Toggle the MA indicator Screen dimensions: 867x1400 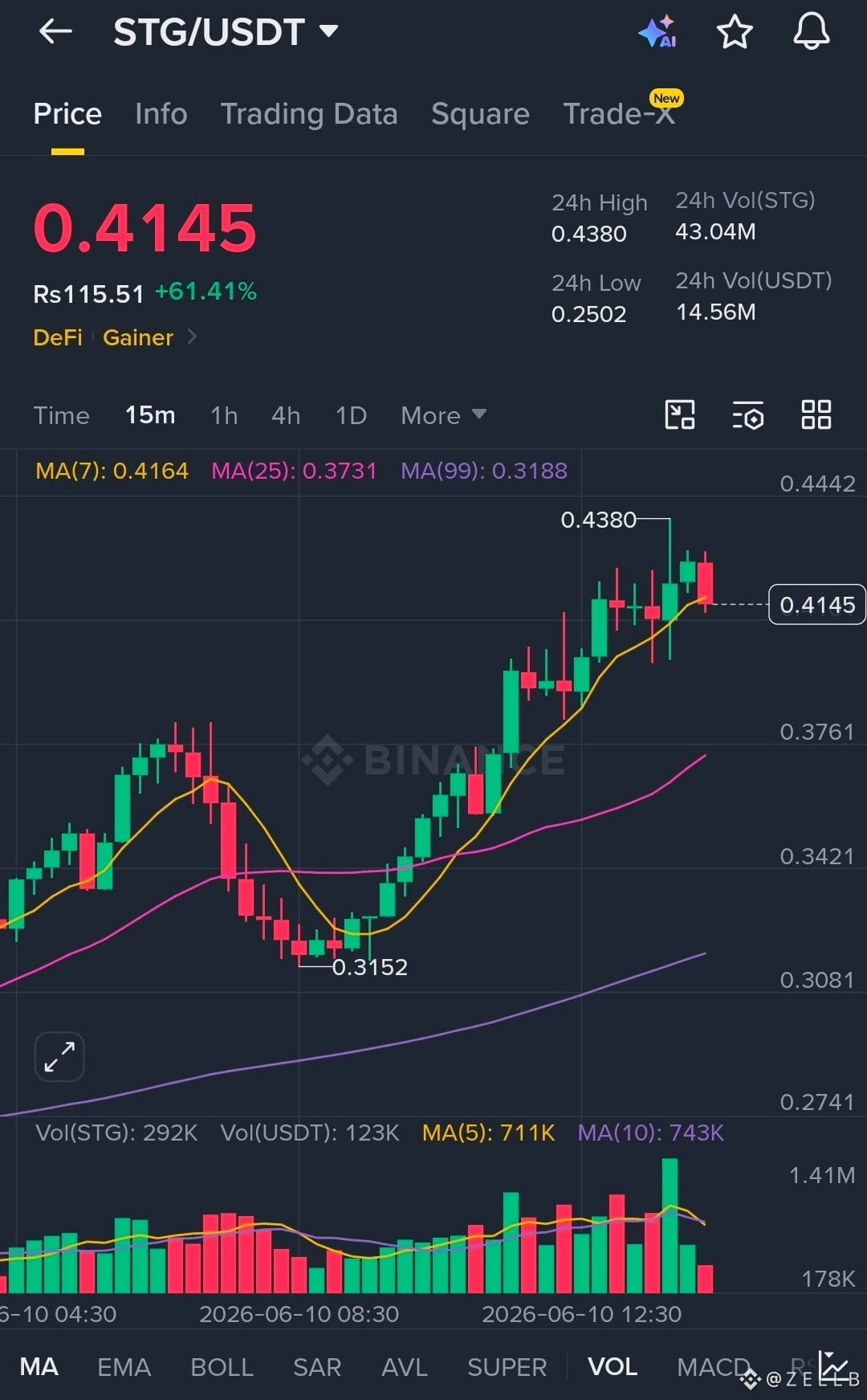point(39,1366)
